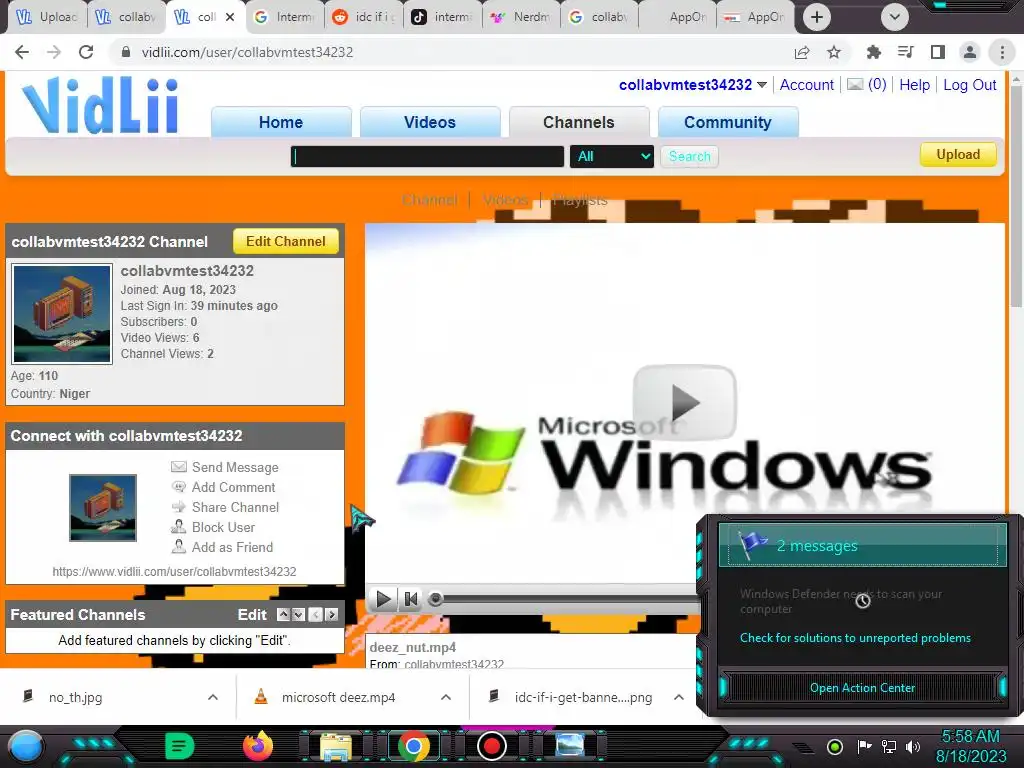Open Chrome profile avatar icon
Image resolution: width=1024 pixels, height=768 pixels.
click(970, 52)
